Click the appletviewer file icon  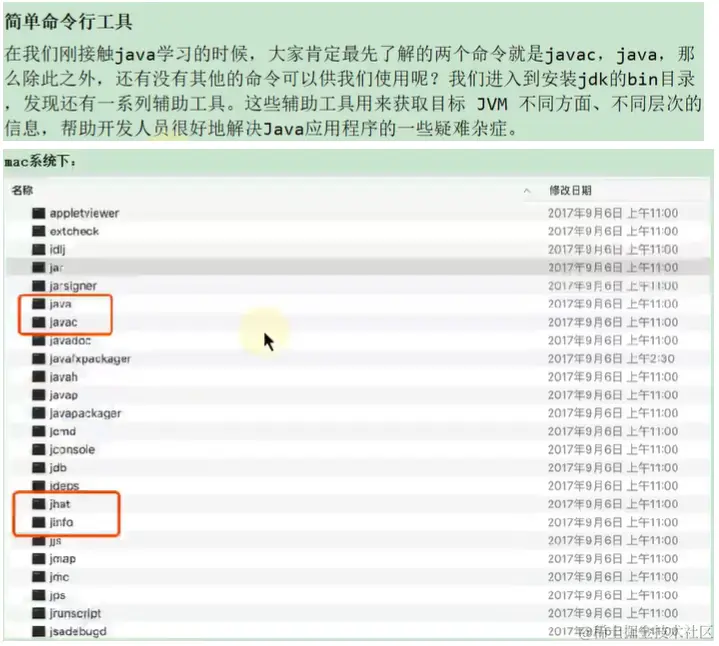[39, 213]
